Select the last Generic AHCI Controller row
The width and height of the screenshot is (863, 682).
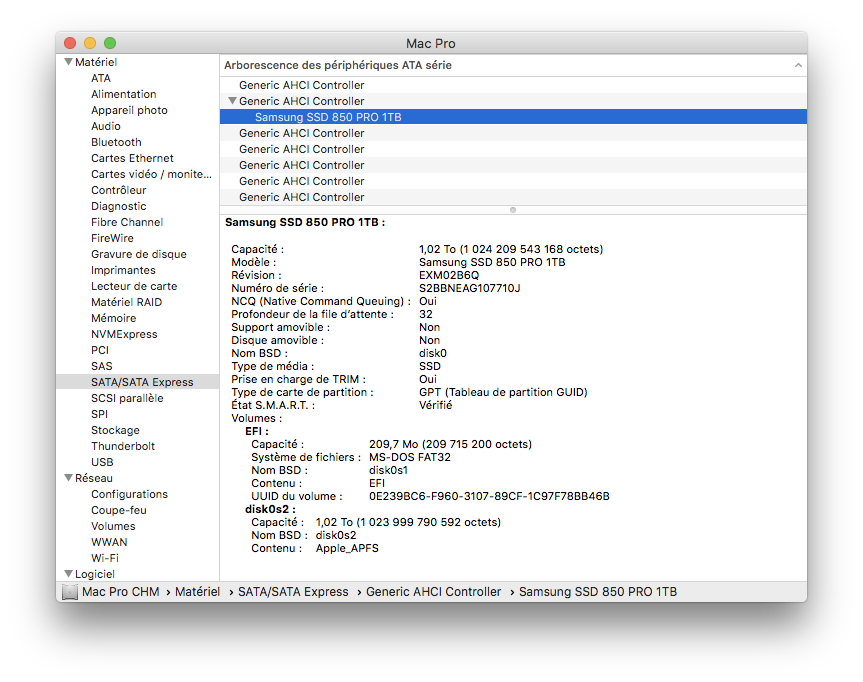point(513,197)
